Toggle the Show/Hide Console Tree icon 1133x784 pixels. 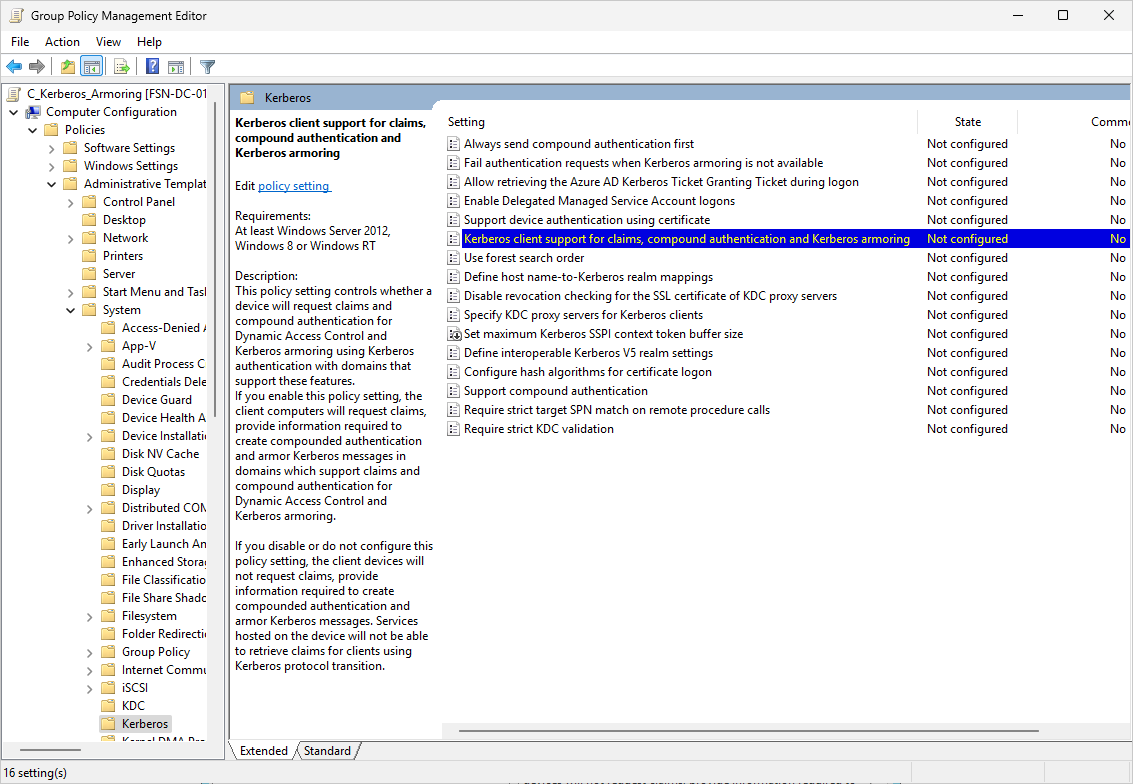pos(92,67)
